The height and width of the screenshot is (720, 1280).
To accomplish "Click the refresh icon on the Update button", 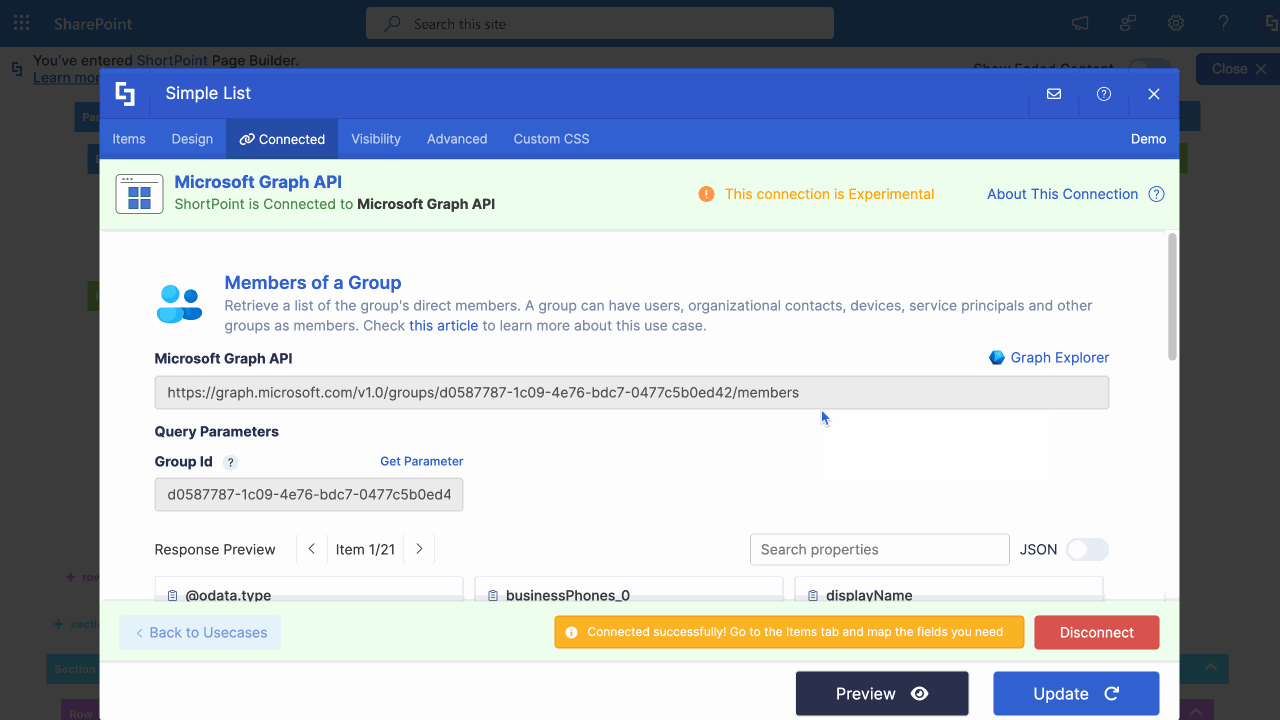I will click(1111, 694).
